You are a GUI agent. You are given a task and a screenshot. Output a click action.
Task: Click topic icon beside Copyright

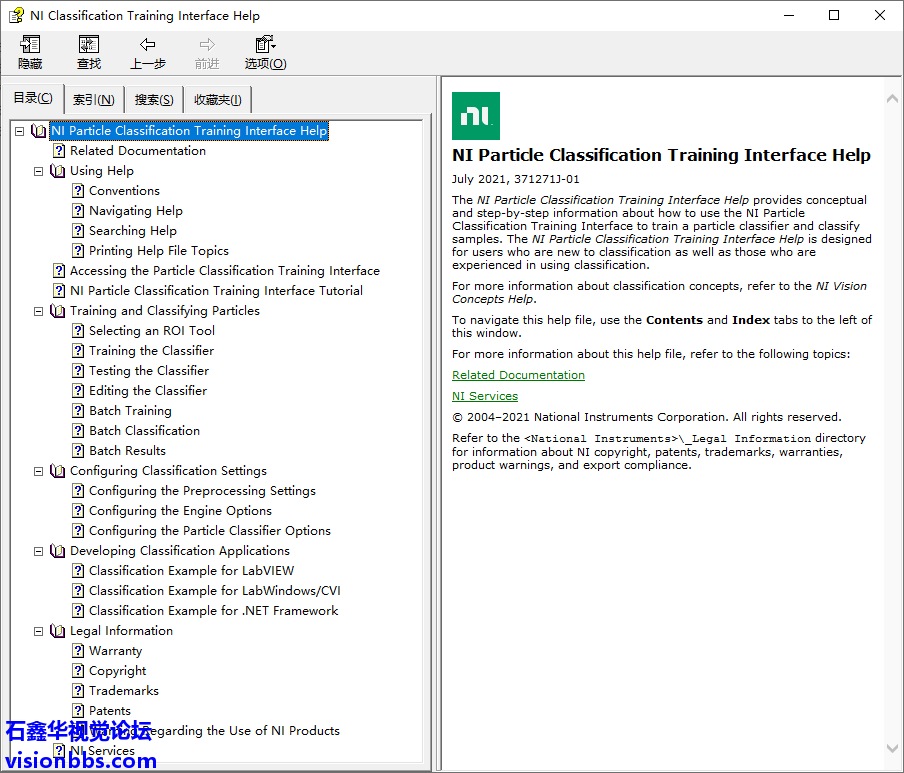click(78, 671)
